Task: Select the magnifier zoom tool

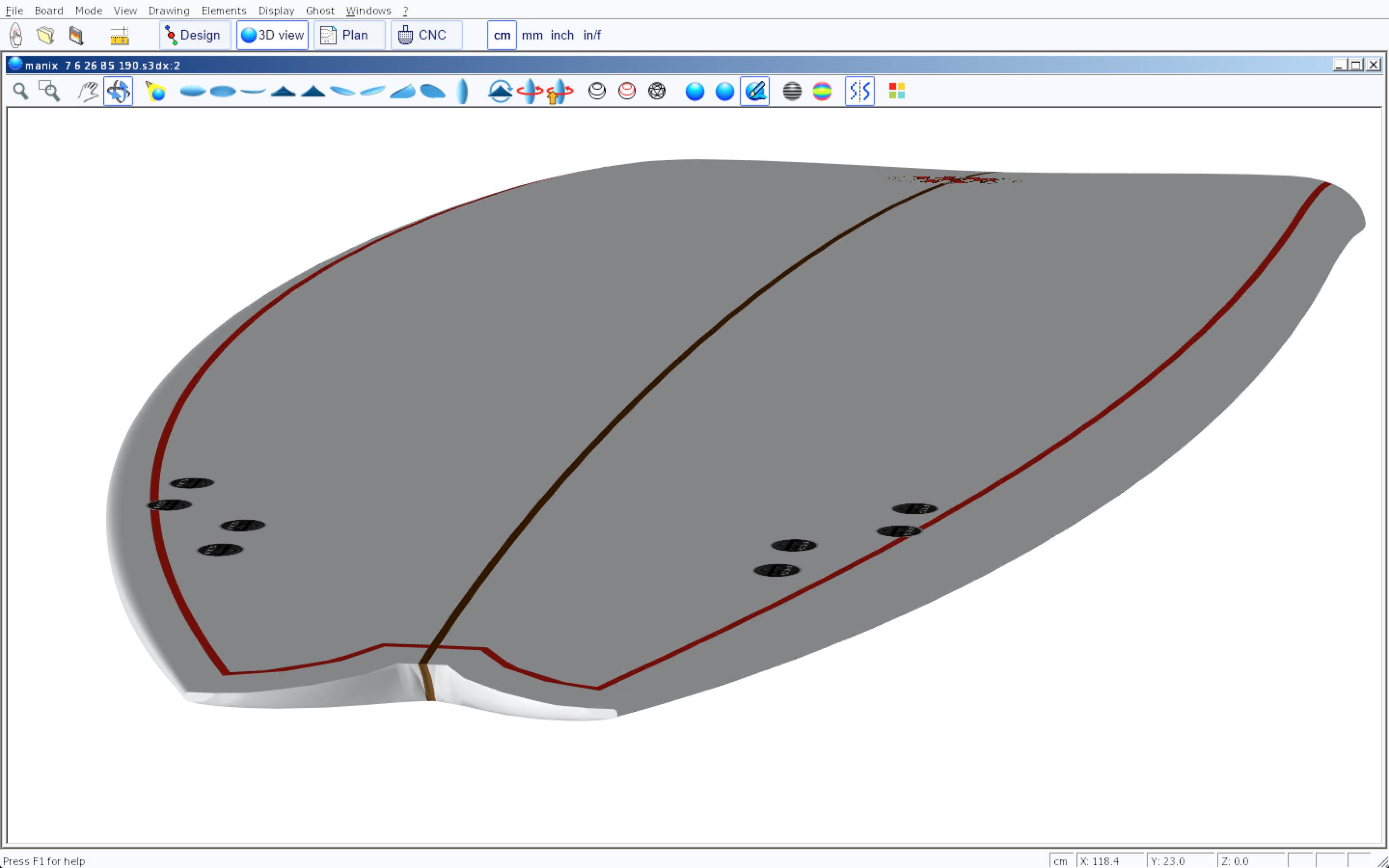Action: tap(21, 91)
